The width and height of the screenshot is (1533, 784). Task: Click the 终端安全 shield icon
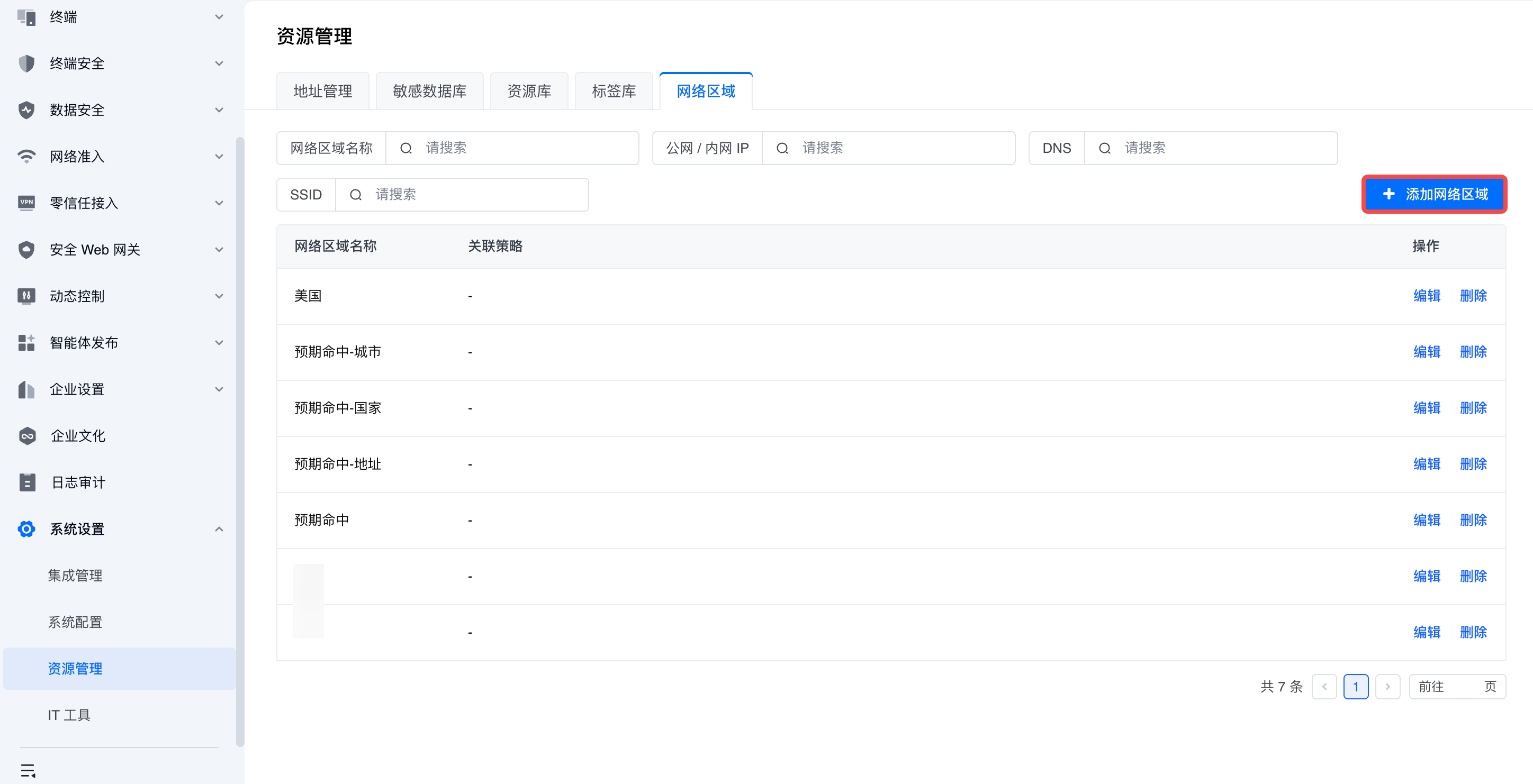click(26, 63)
